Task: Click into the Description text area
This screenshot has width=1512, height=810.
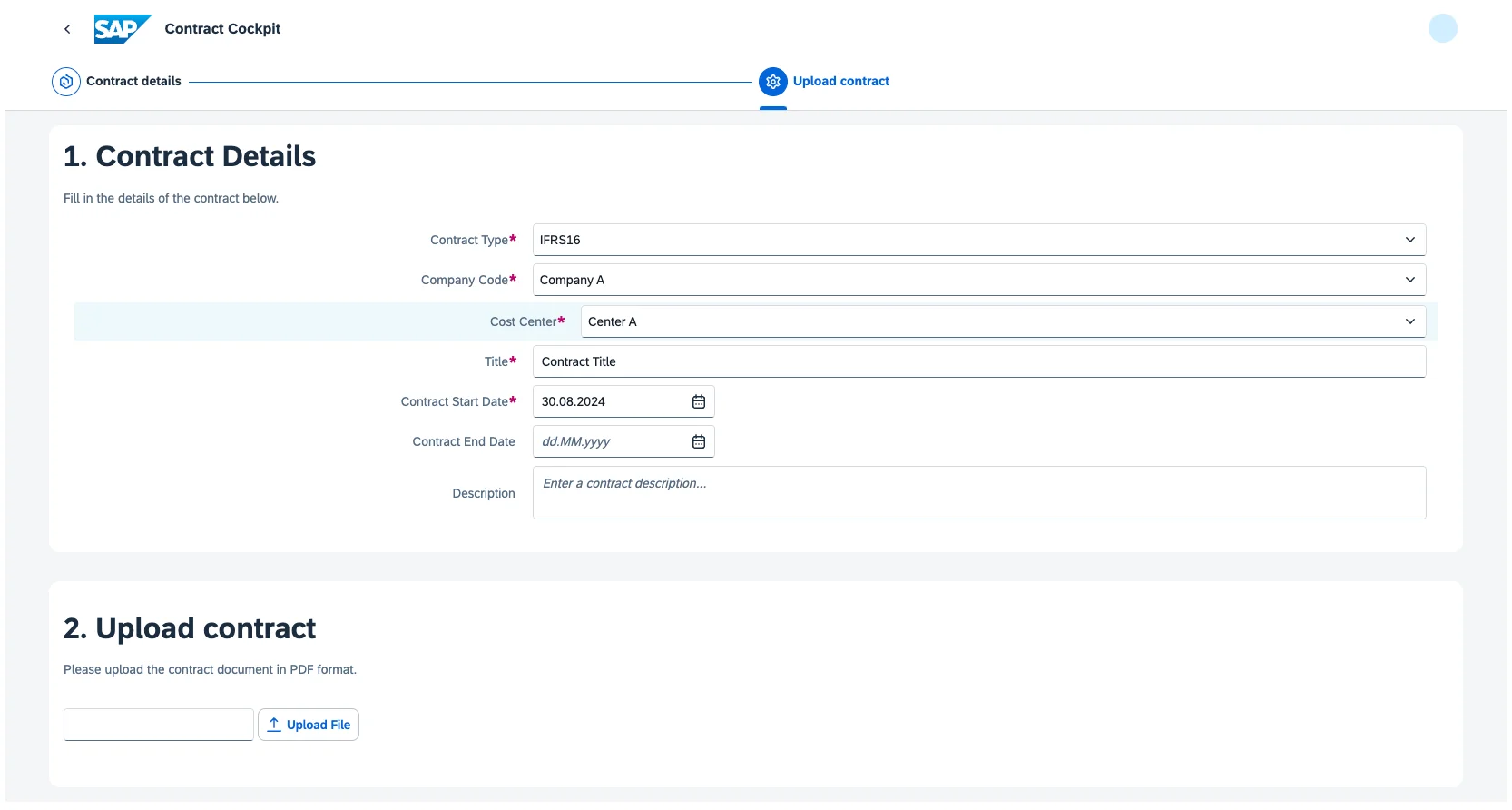Action: click(978, 493)
